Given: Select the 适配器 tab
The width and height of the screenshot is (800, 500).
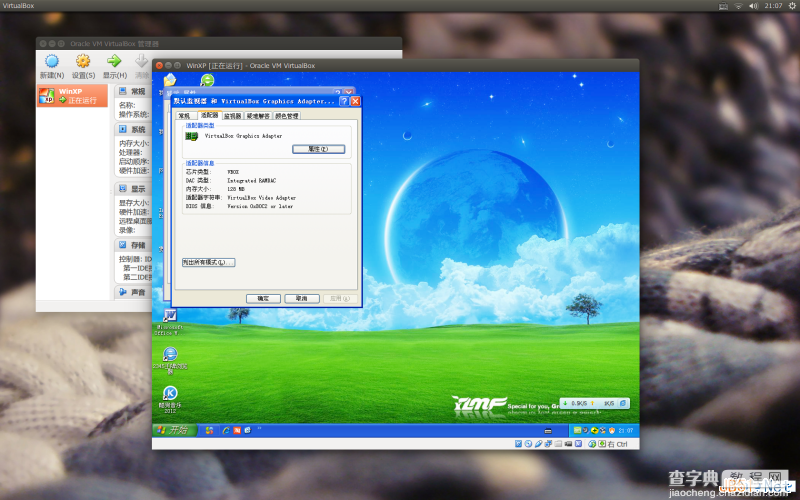Looking at the screenshot, I should [209, 115].
